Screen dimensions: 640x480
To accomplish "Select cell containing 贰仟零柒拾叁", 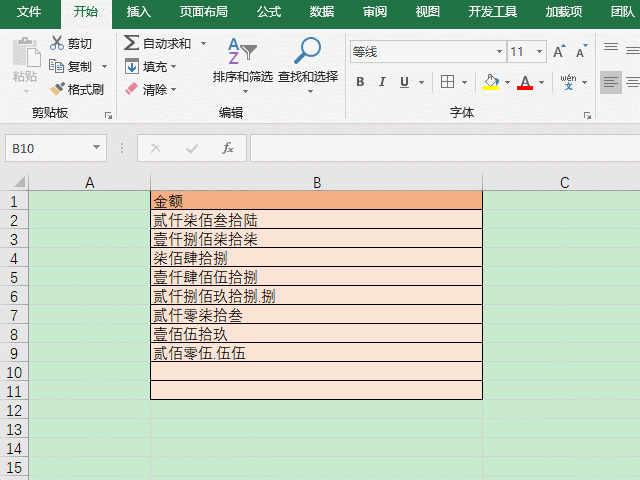I will coord(317,315).
